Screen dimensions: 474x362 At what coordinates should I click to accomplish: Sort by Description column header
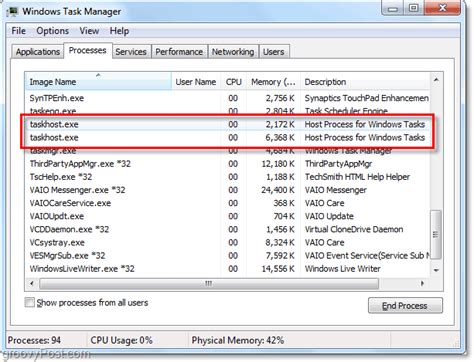365,82
